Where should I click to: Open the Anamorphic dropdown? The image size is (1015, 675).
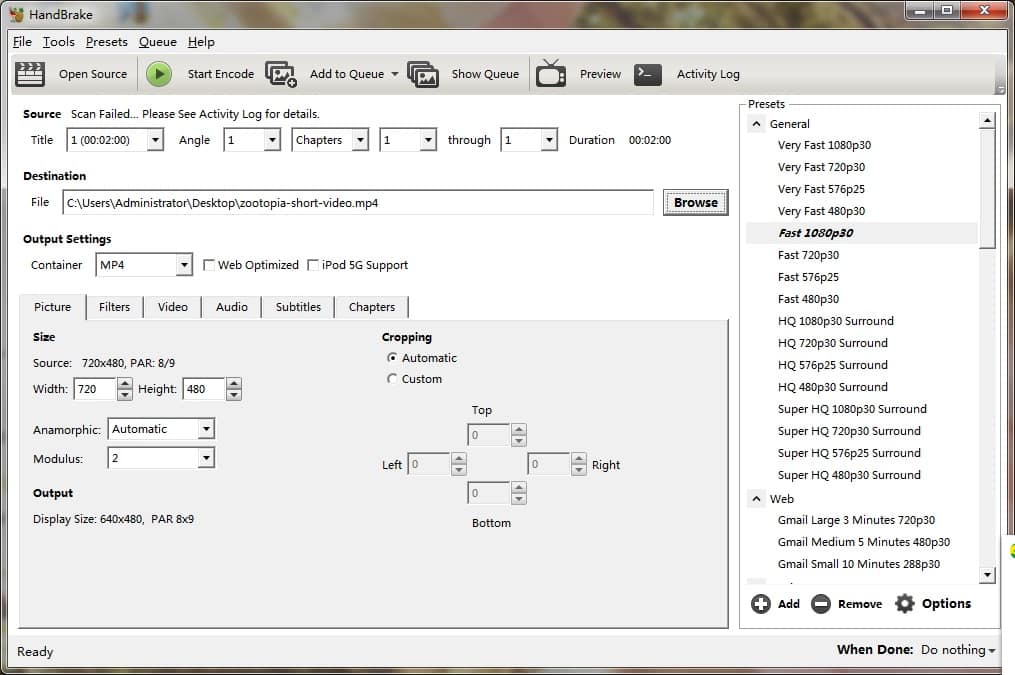coord(208,428)
